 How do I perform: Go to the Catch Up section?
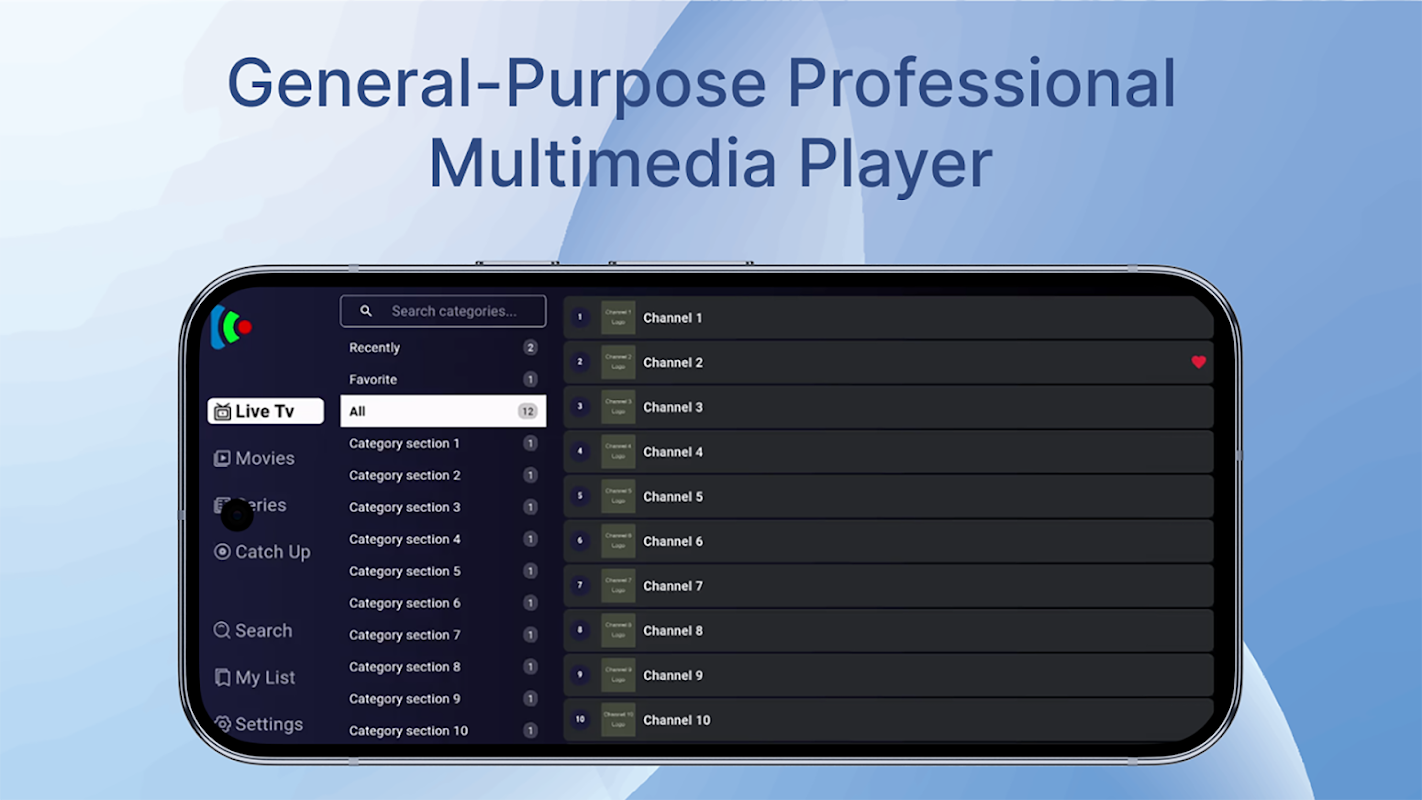262,552
